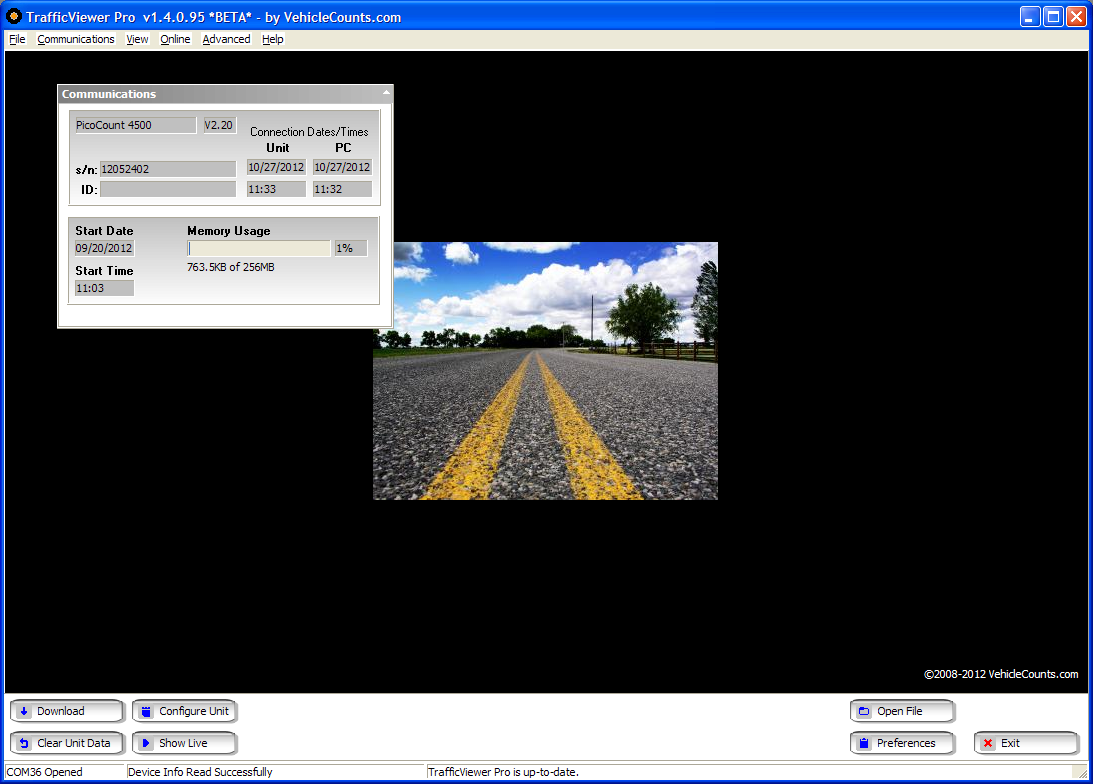Minimize the TrafficViewer Pro window
Image resolution: width=1093 pixels, height=784 pixels.
[1030, 16]
